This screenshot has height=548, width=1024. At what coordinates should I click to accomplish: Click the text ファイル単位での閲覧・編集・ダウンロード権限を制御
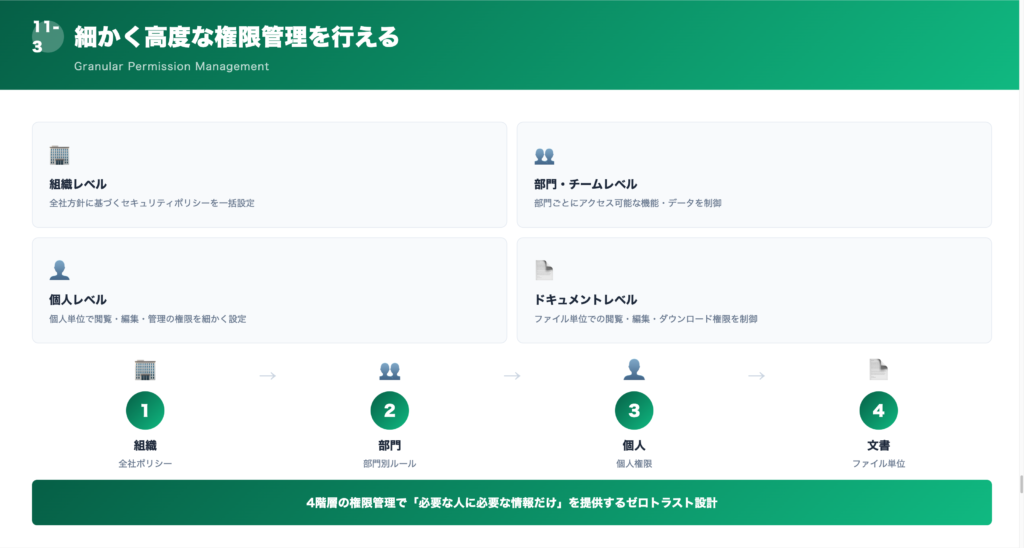[646, 319]
